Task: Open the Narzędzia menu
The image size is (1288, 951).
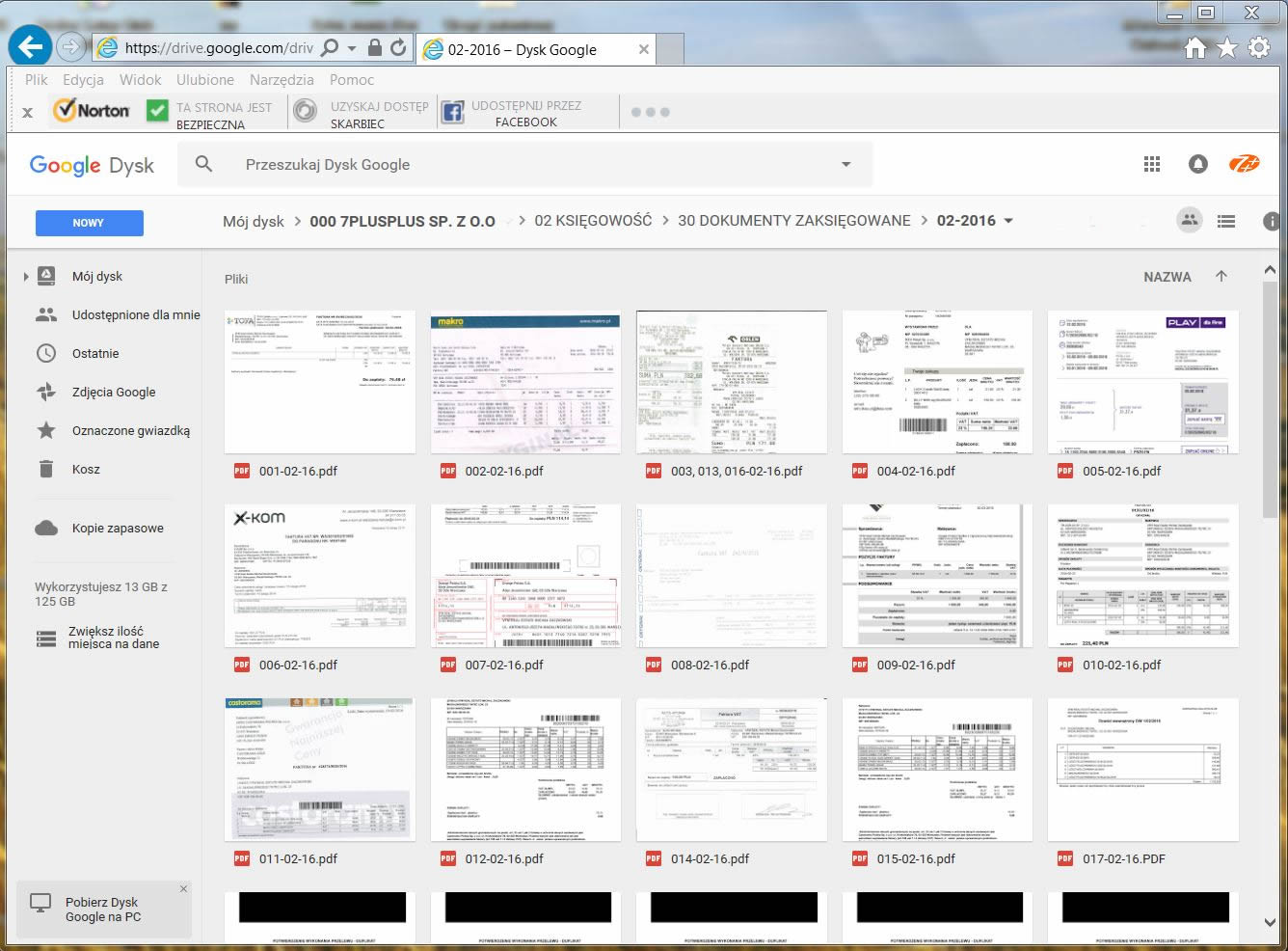Action: point(282,80)
